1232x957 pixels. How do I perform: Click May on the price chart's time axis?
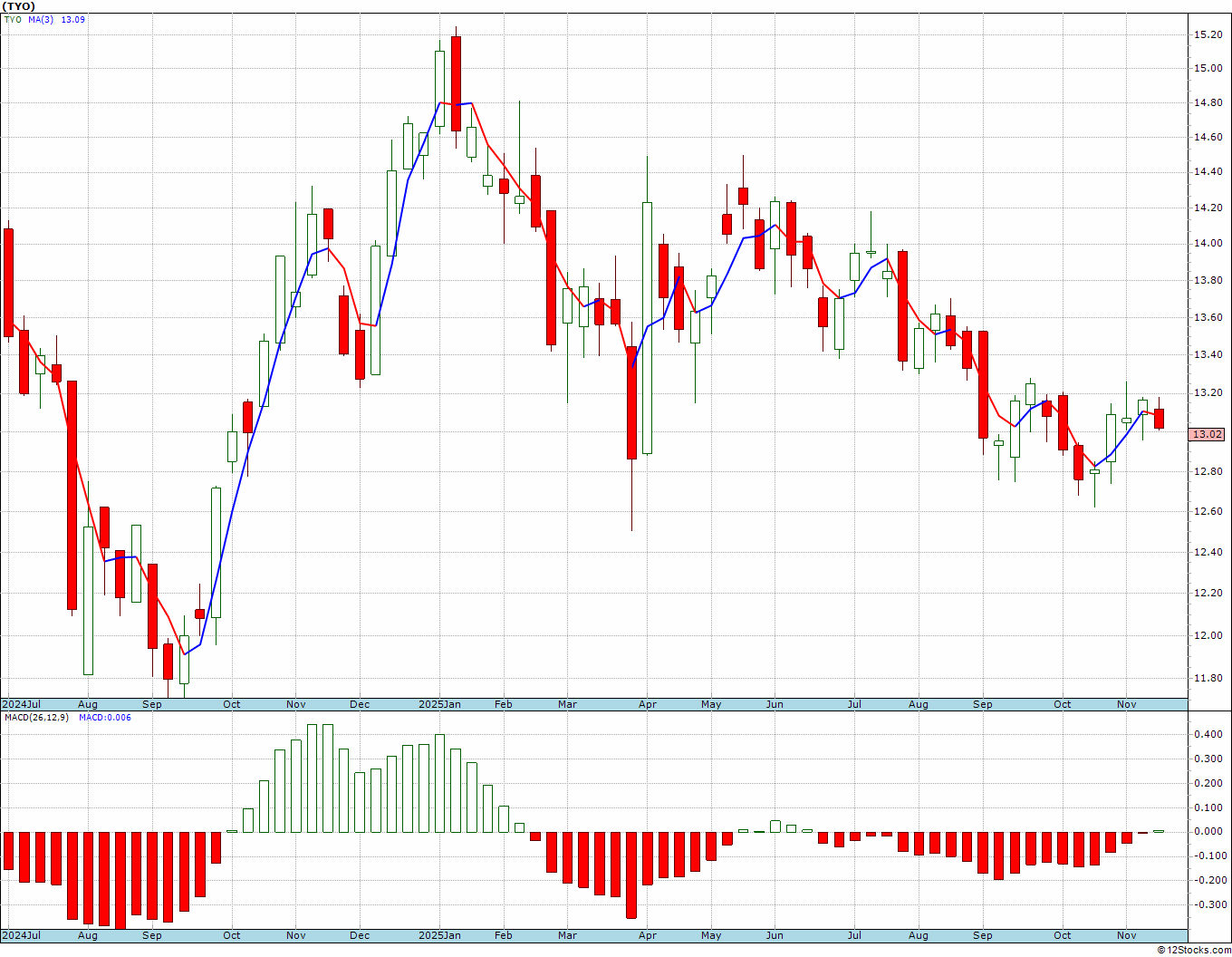(x=711, y=704)
